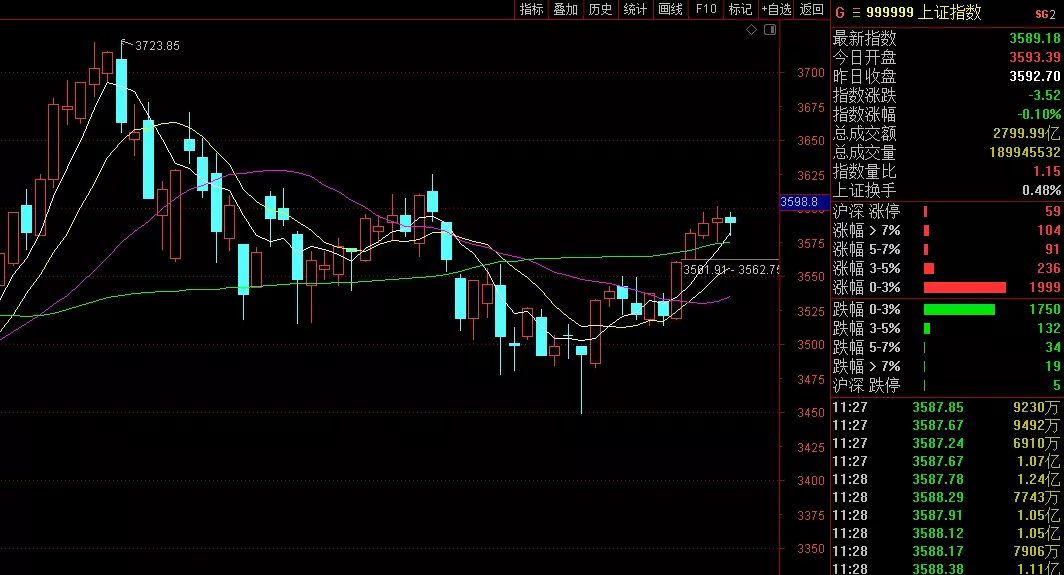This screenshot has width=1064, height=575.
Task: Open the 统计 statistics tool
Action: coord(635,9)
